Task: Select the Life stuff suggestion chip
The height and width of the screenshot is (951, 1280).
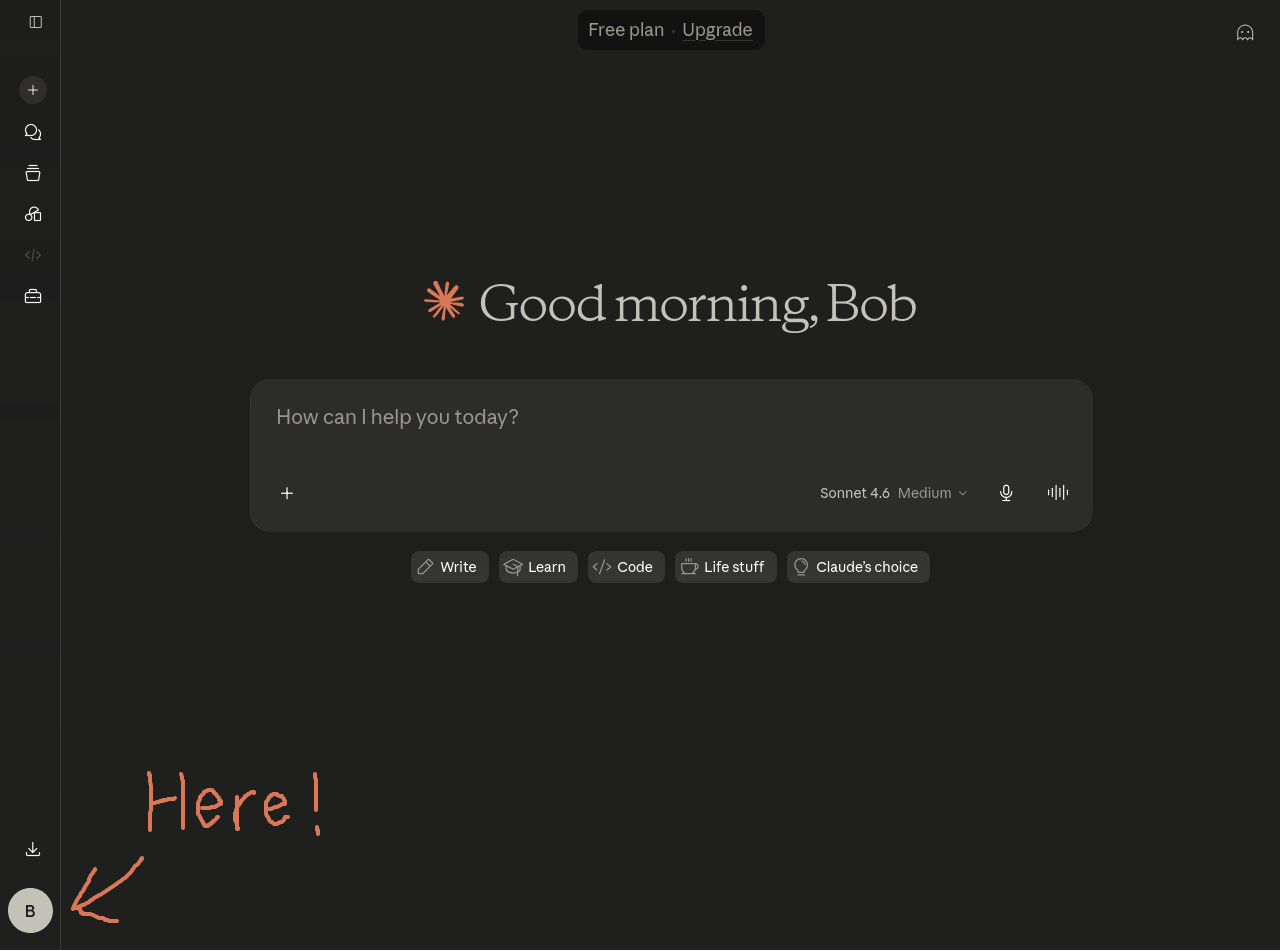Action: tap(726, 567)
